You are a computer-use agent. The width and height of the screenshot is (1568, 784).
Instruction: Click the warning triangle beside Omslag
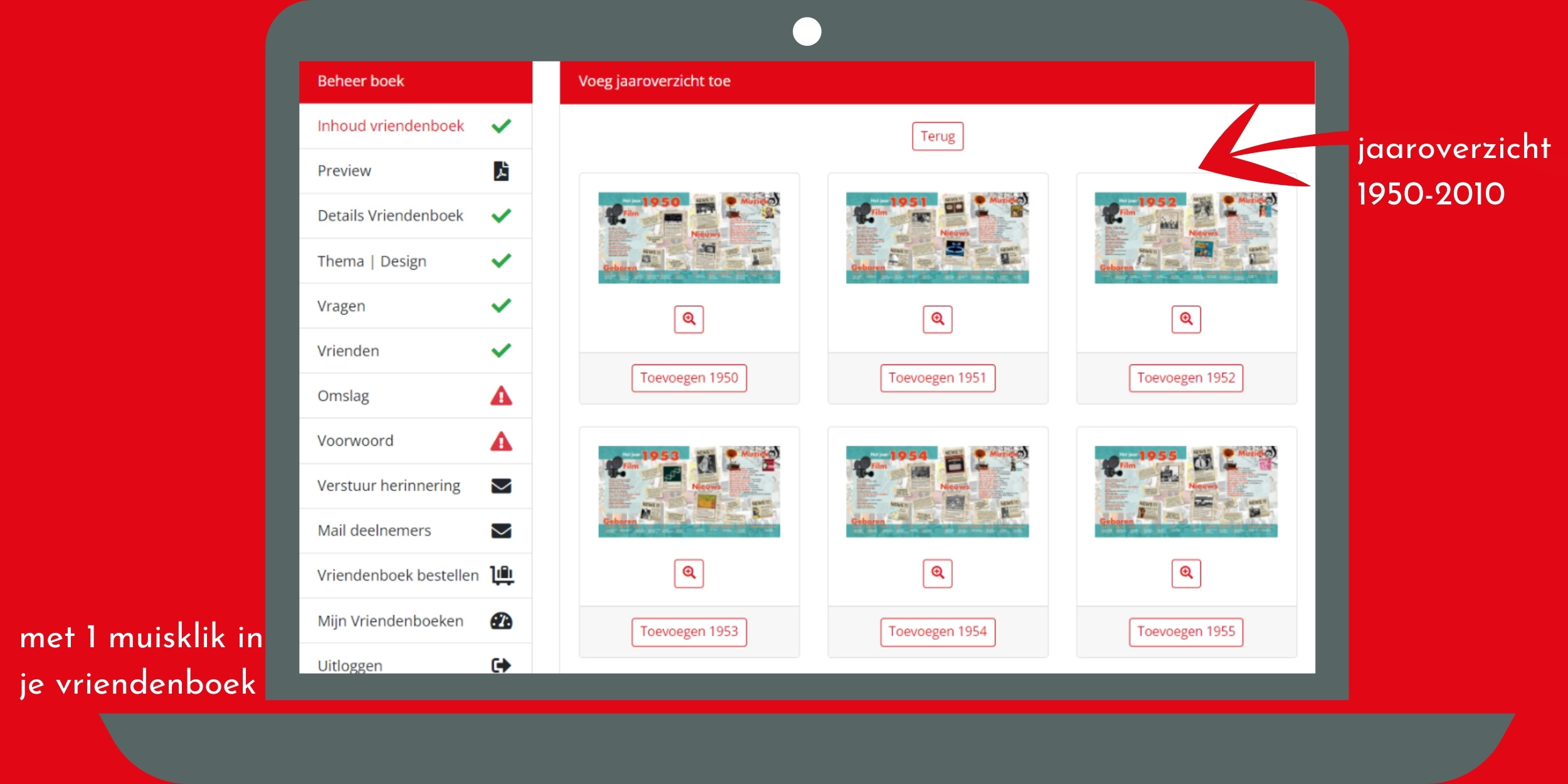pos(501,396)
